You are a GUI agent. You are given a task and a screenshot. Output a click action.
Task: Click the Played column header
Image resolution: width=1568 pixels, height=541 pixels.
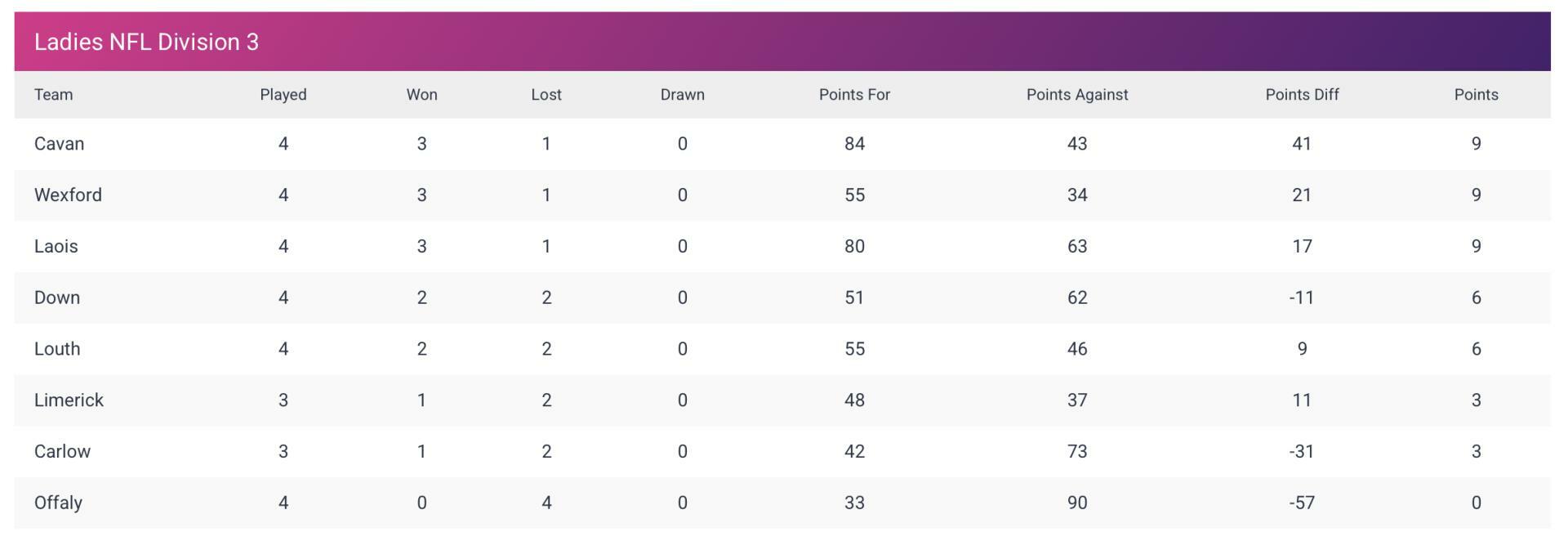pyautogui.click(x=283, y=95)
